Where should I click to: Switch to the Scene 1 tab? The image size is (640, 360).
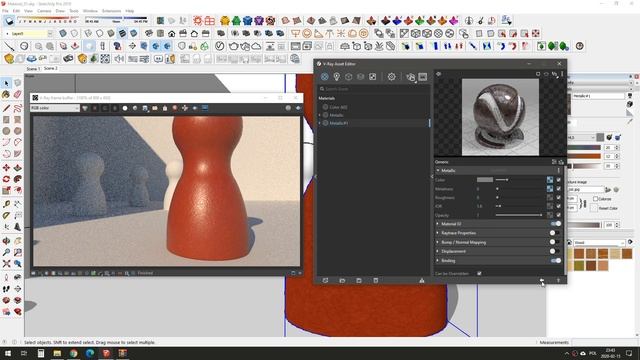[33, 69]
